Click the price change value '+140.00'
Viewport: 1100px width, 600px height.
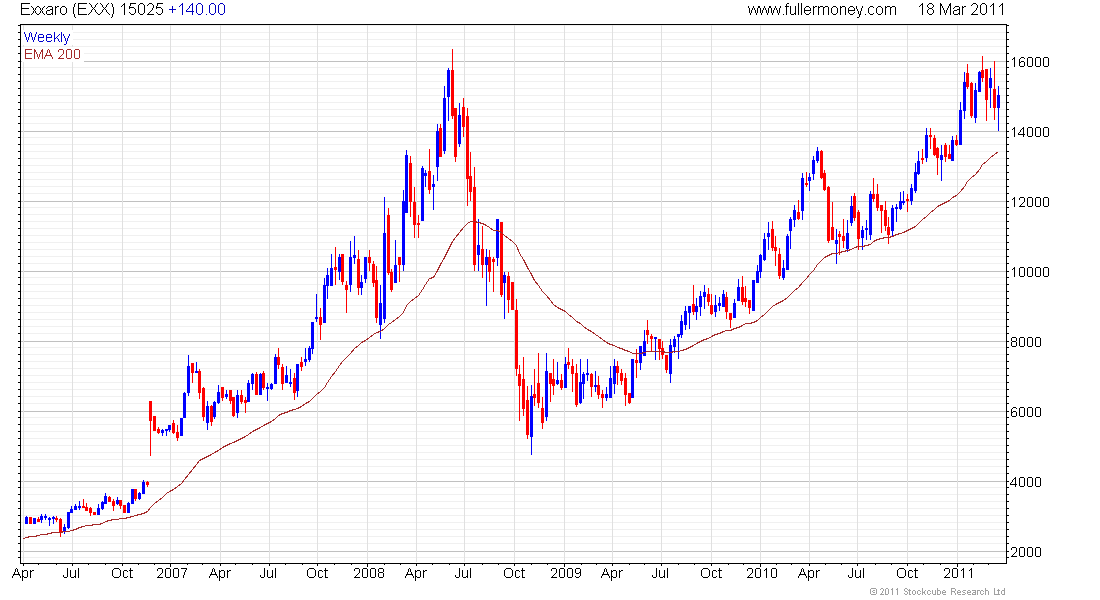click(197, 10)
